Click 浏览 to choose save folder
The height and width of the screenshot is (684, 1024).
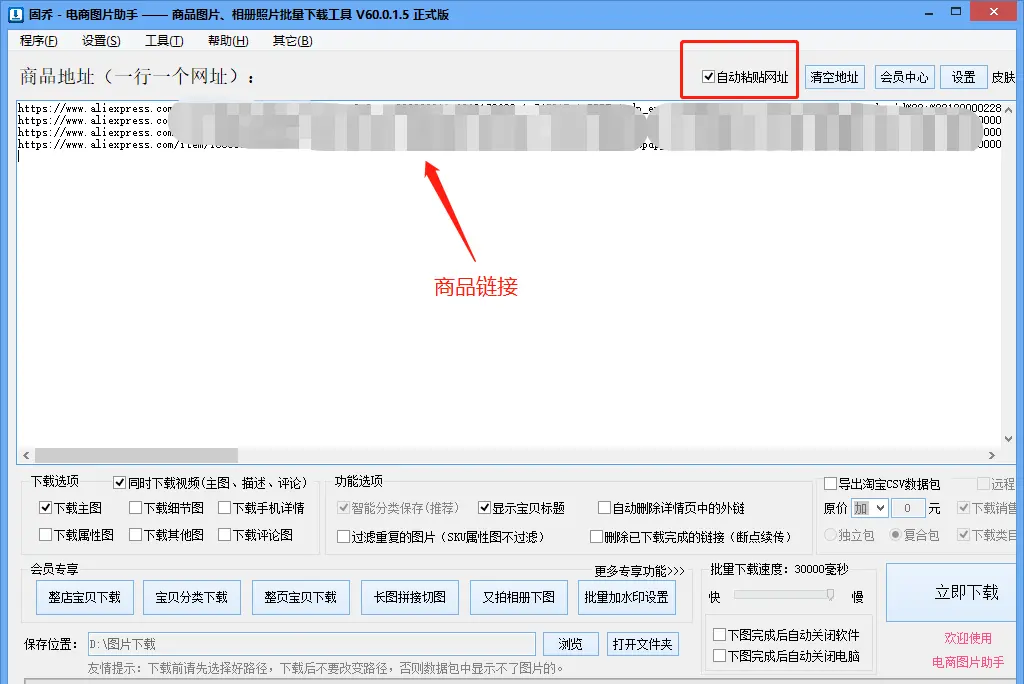point(570,644)
